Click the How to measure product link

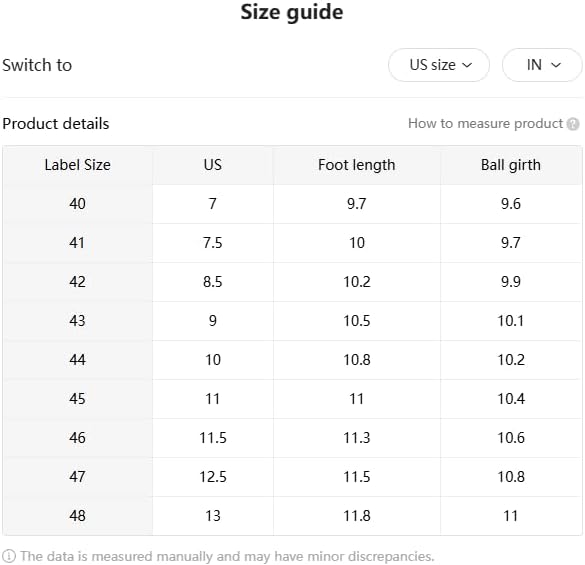[485, 124]
